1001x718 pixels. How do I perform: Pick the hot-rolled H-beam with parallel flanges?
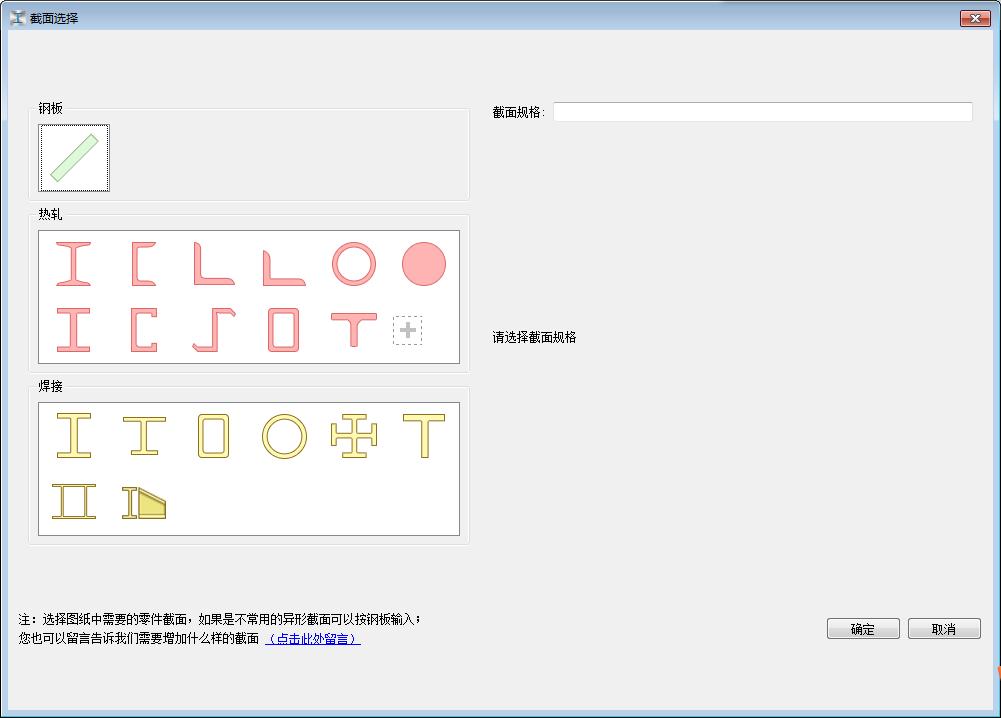coord(73,330)
